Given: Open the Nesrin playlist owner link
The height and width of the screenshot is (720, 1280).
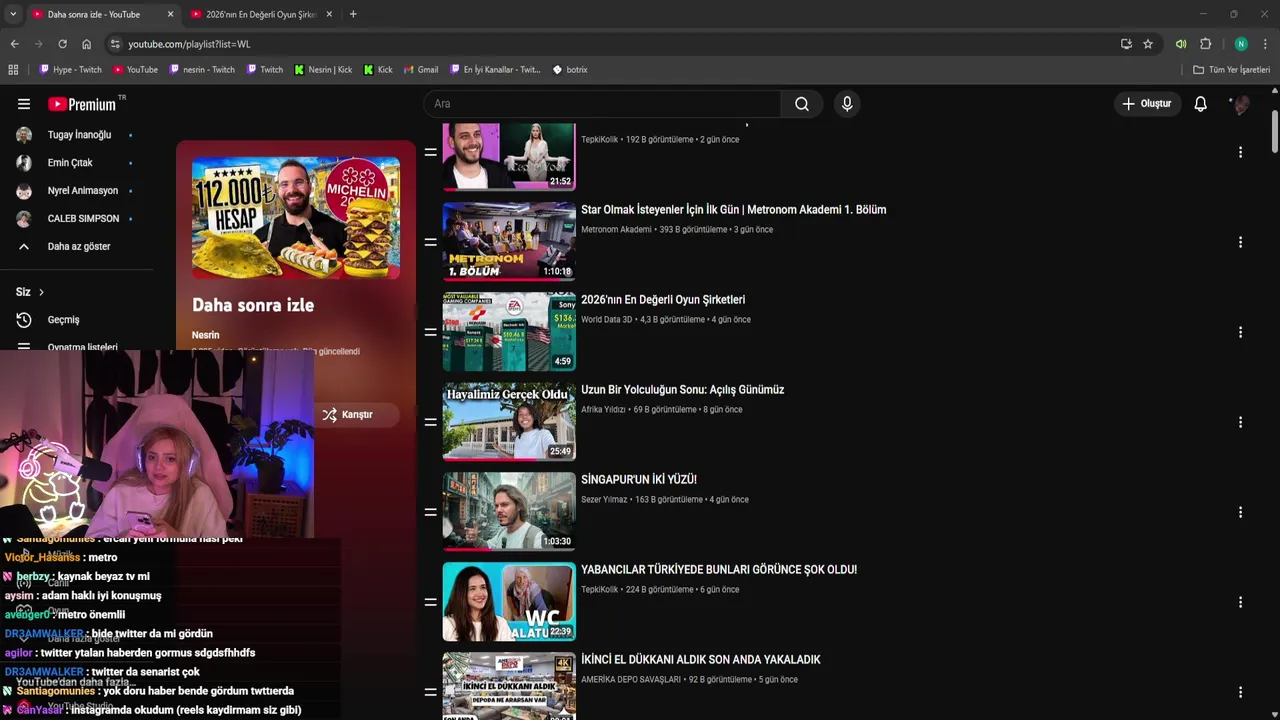Looking at the screenshot, I should (205, 335).
